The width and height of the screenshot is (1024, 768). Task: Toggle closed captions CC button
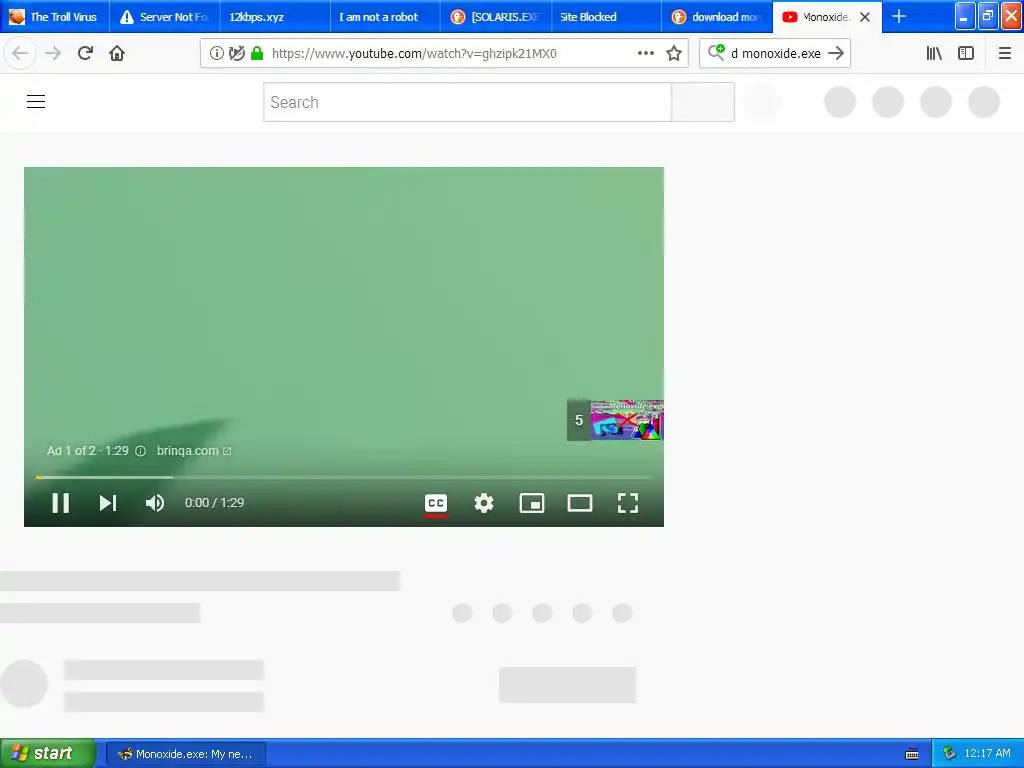[x=436, y=504]
